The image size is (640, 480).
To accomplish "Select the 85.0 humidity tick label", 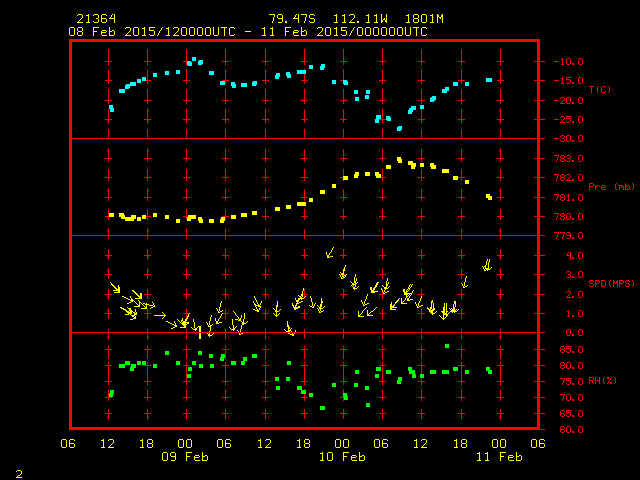I will click(x=571, y=350).
